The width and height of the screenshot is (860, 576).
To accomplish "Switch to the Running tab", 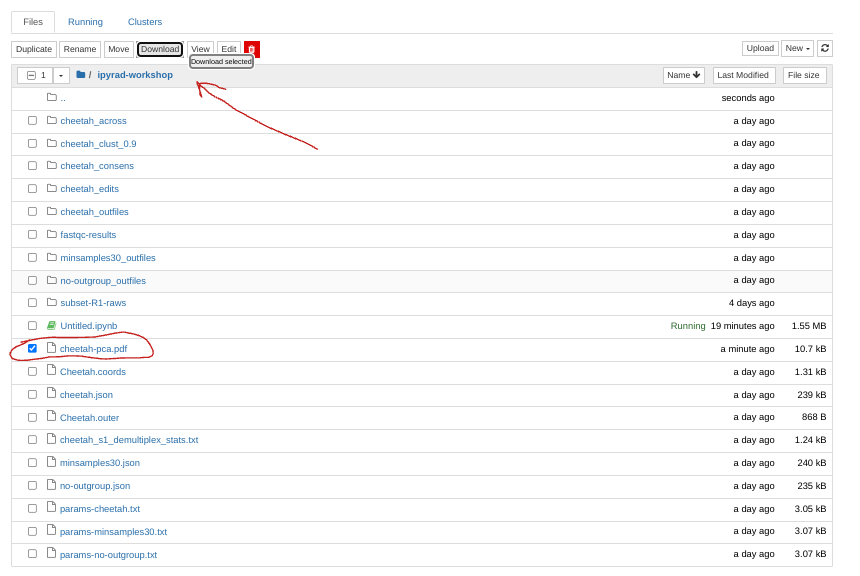I will [x=85, y=22].
